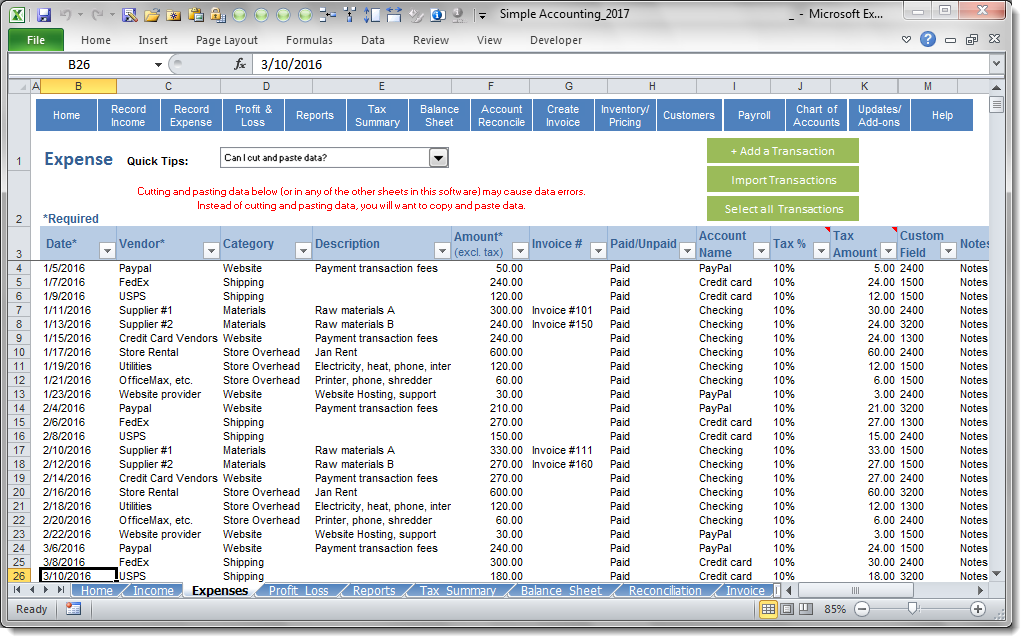
Task: Click the Select All corner of worksheet grid
Action: pos(20,86)
